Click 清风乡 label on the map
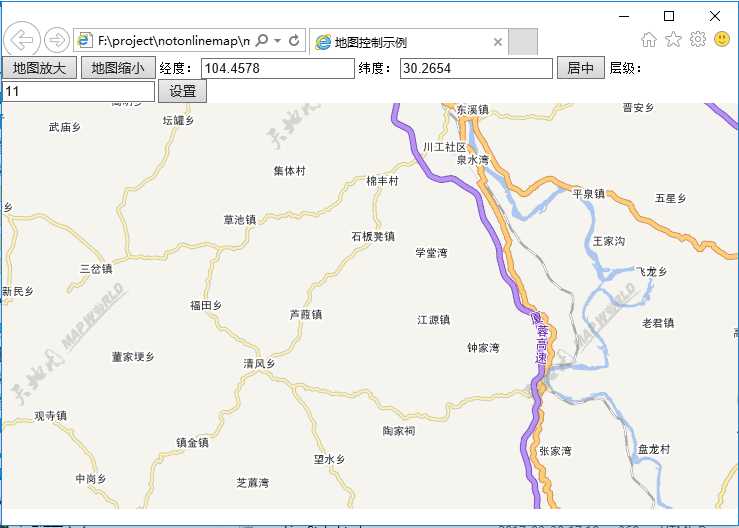Screen dimensions: 739x528 [259, 363]
